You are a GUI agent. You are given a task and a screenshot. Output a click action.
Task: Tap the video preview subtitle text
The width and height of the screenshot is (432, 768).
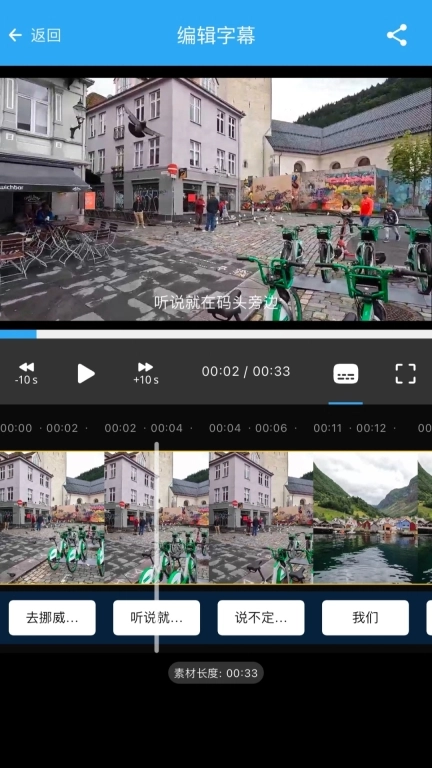216,302
